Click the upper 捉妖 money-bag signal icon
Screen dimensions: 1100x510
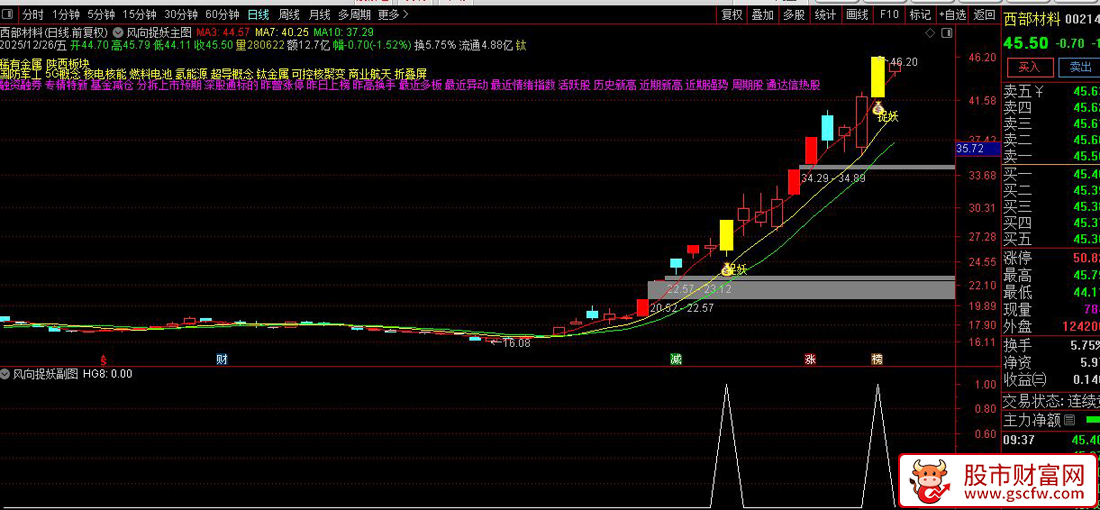point(878,109)
